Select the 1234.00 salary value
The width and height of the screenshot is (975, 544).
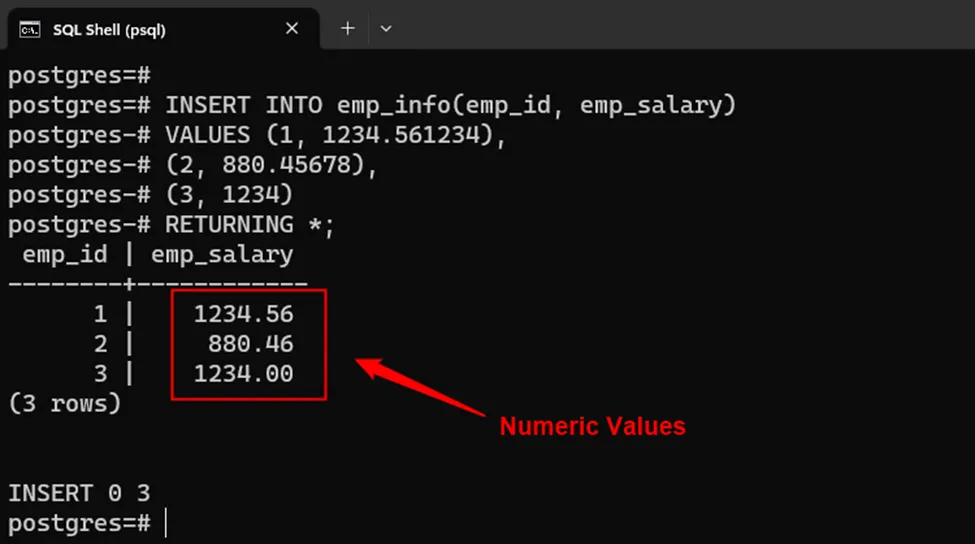[244, 374]
